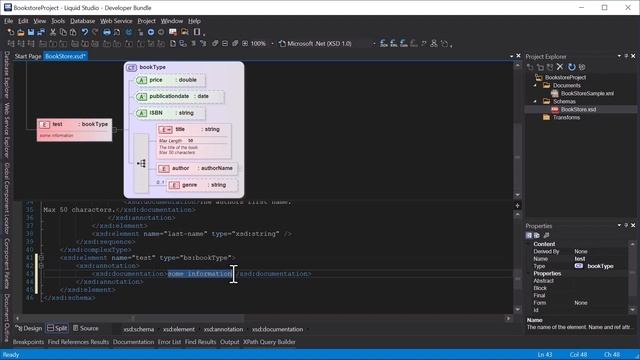The image size is (640, 360).
Task: Switch to Source view
Action: tap(86, 328)
